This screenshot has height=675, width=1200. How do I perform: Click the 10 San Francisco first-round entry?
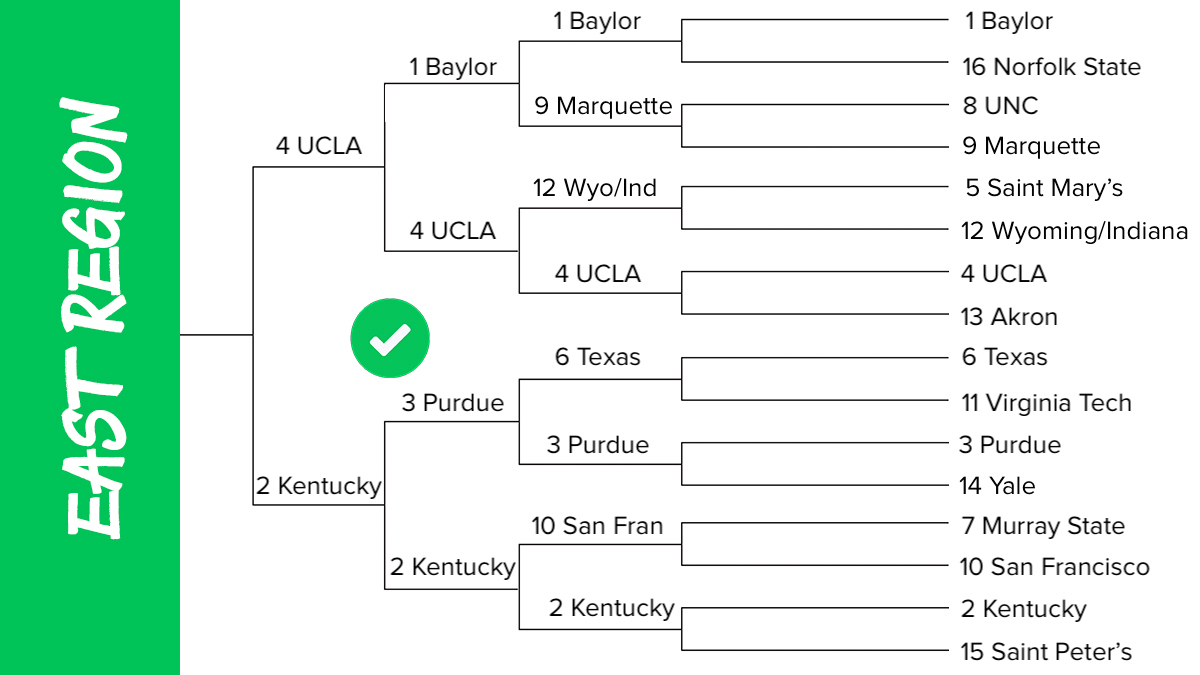coord(1055,567)
